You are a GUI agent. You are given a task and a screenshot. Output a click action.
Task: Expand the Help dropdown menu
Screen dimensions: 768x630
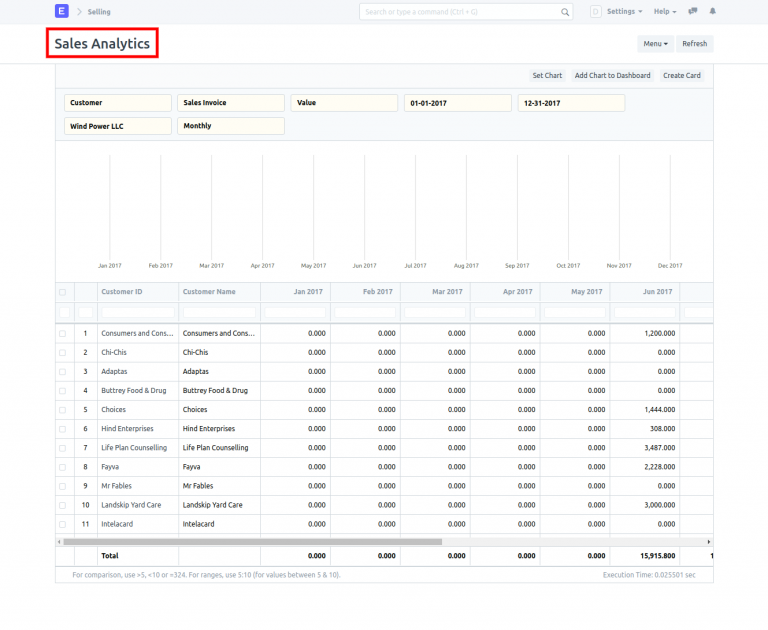[x=664, y=12]
